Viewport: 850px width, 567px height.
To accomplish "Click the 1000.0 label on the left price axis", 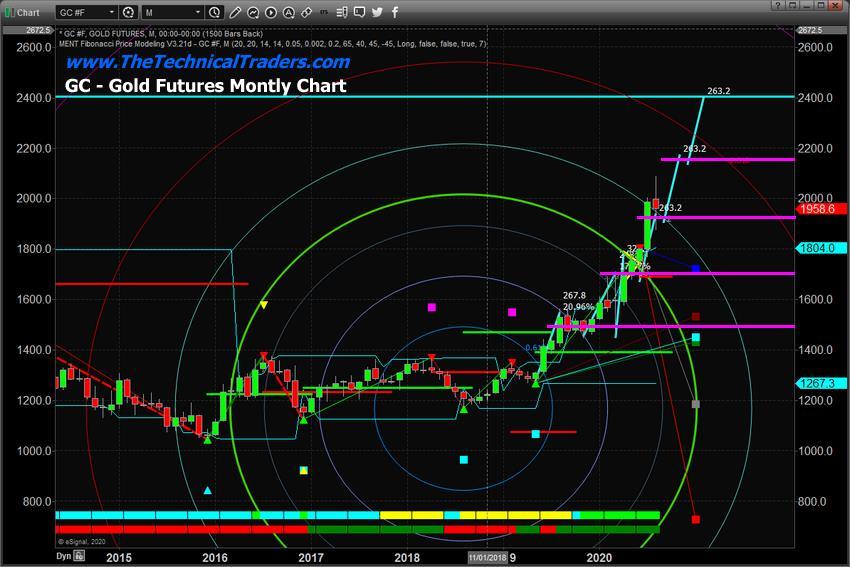I will (x=35, y=450).
